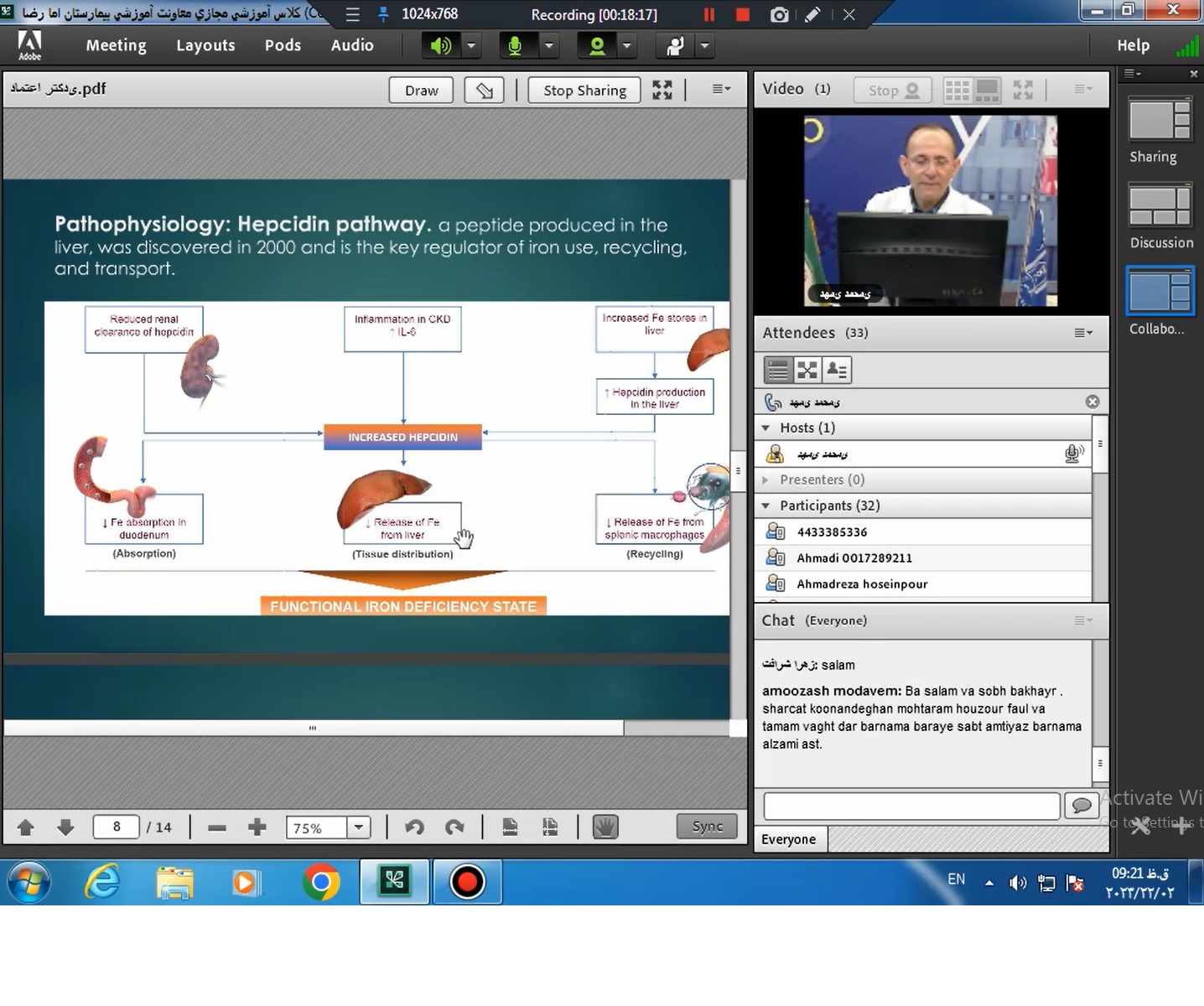This screenshot has width=1204, height=1006.
Task: Click the chat message input field
Action: [911, 806]
